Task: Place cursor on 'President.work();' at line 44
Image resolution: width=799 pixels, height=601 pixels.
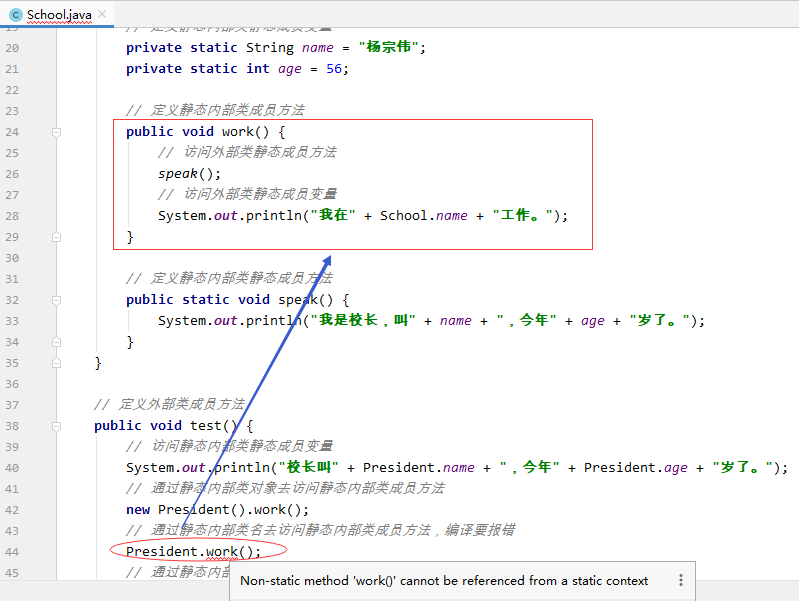Action: (194, 552)
